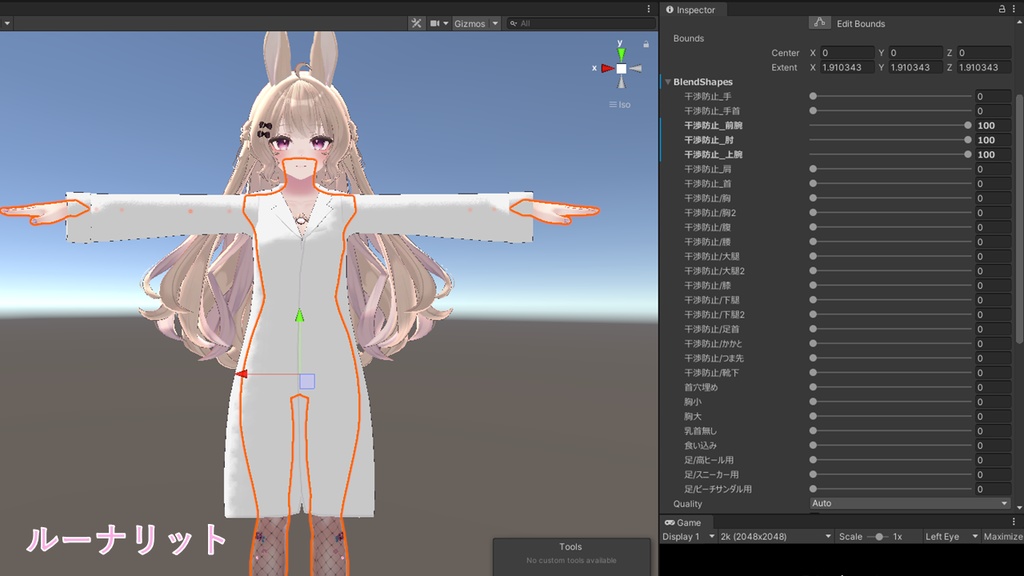Click the 干渉防止_肘 blendshape slider

pos(890,140)
